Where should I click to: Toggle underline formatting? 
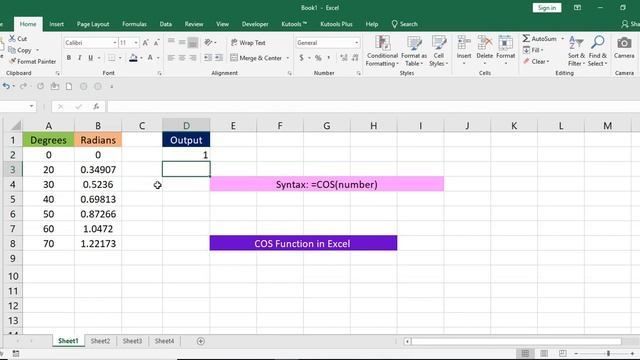pyautogui.click(x=90, y=58)
